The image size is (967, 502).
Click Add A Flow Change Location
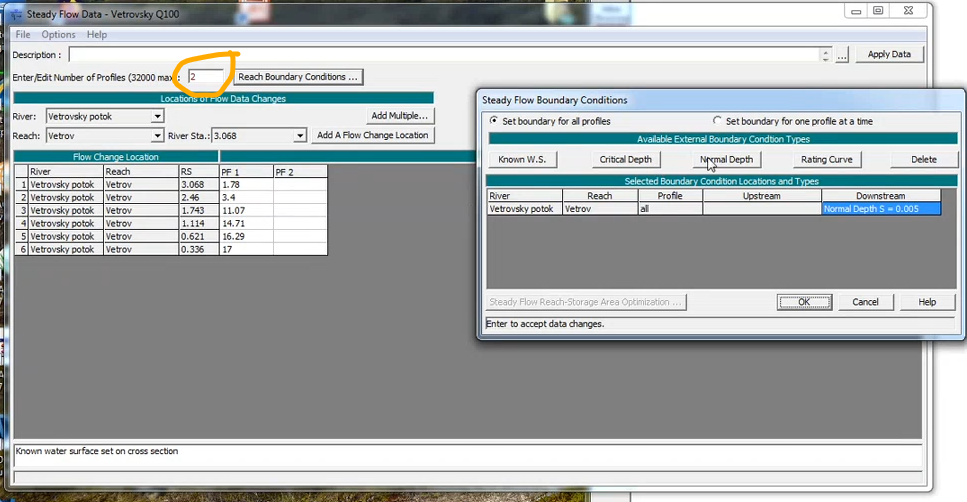[x=372, y=135]
